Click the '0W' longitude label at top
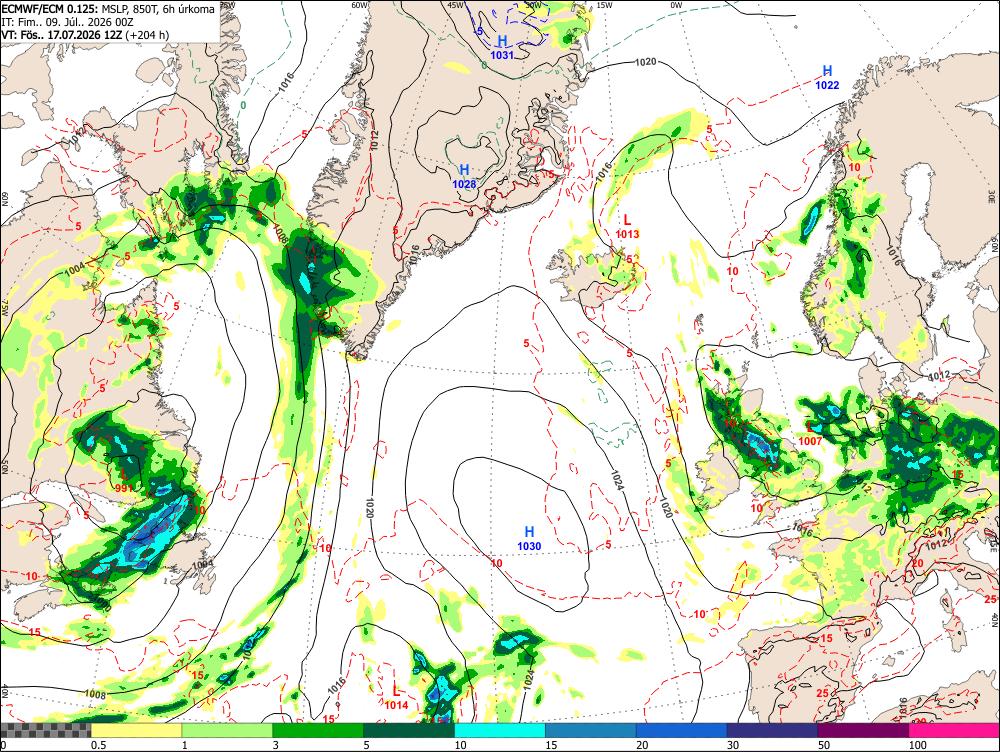This screenshot has height=752, width=1000. (676, 5)
